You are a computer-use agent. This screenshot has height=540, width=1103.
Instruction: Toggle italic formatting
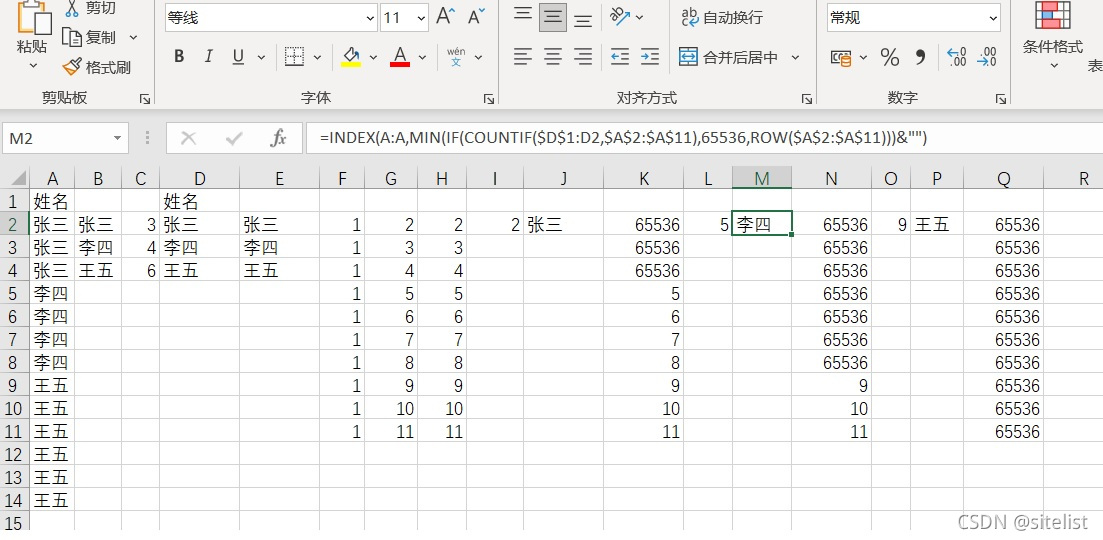208,57
